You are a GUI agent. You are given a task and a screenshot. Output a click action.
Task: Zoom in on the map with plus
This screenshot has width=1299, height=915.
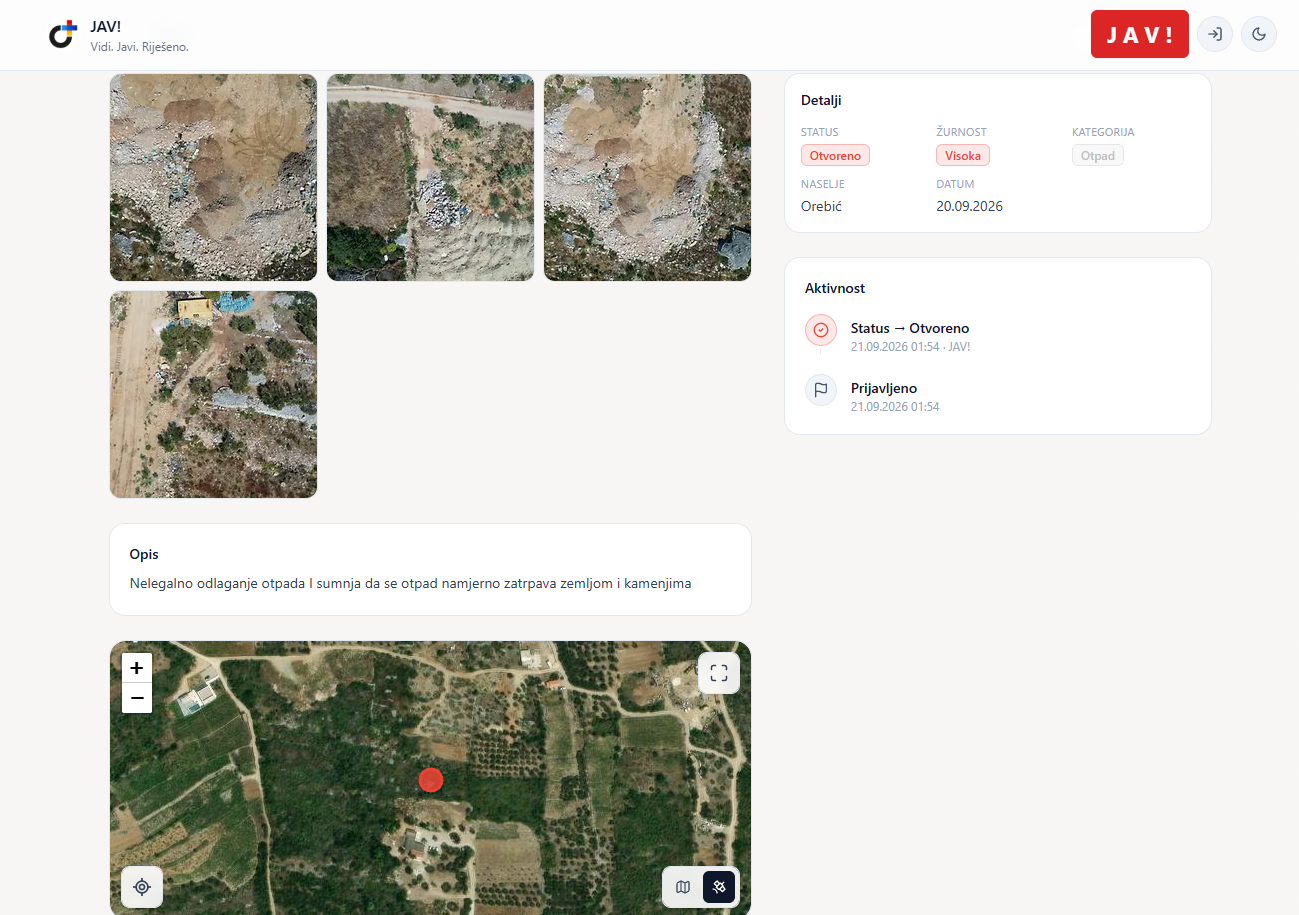click(x=137, y=668)
